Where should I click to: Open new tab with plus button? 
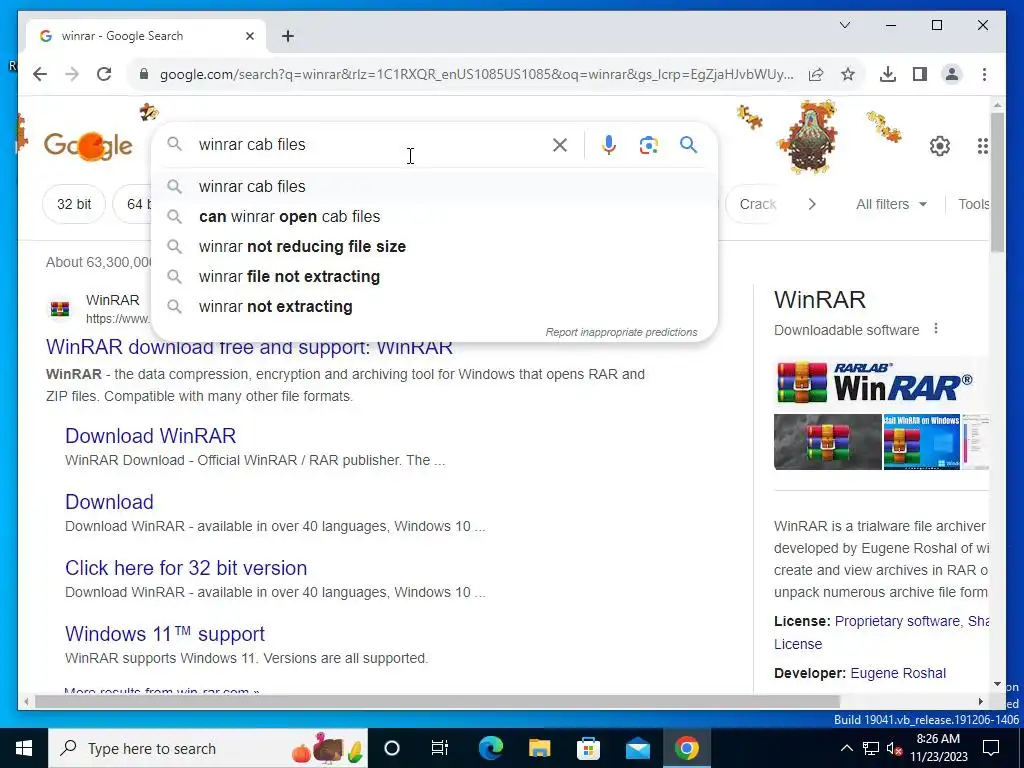(288, 36)
